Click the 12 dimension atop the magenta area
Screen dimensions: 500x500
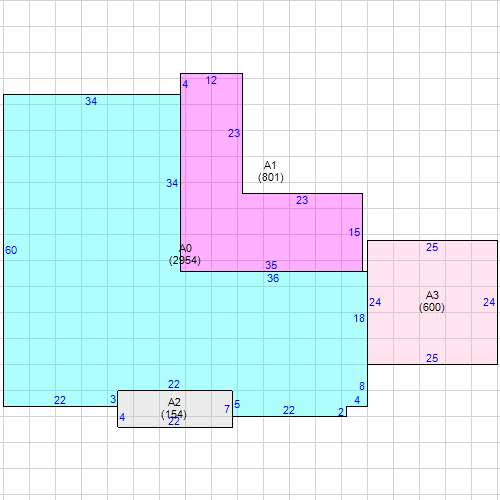pos(211,80)
